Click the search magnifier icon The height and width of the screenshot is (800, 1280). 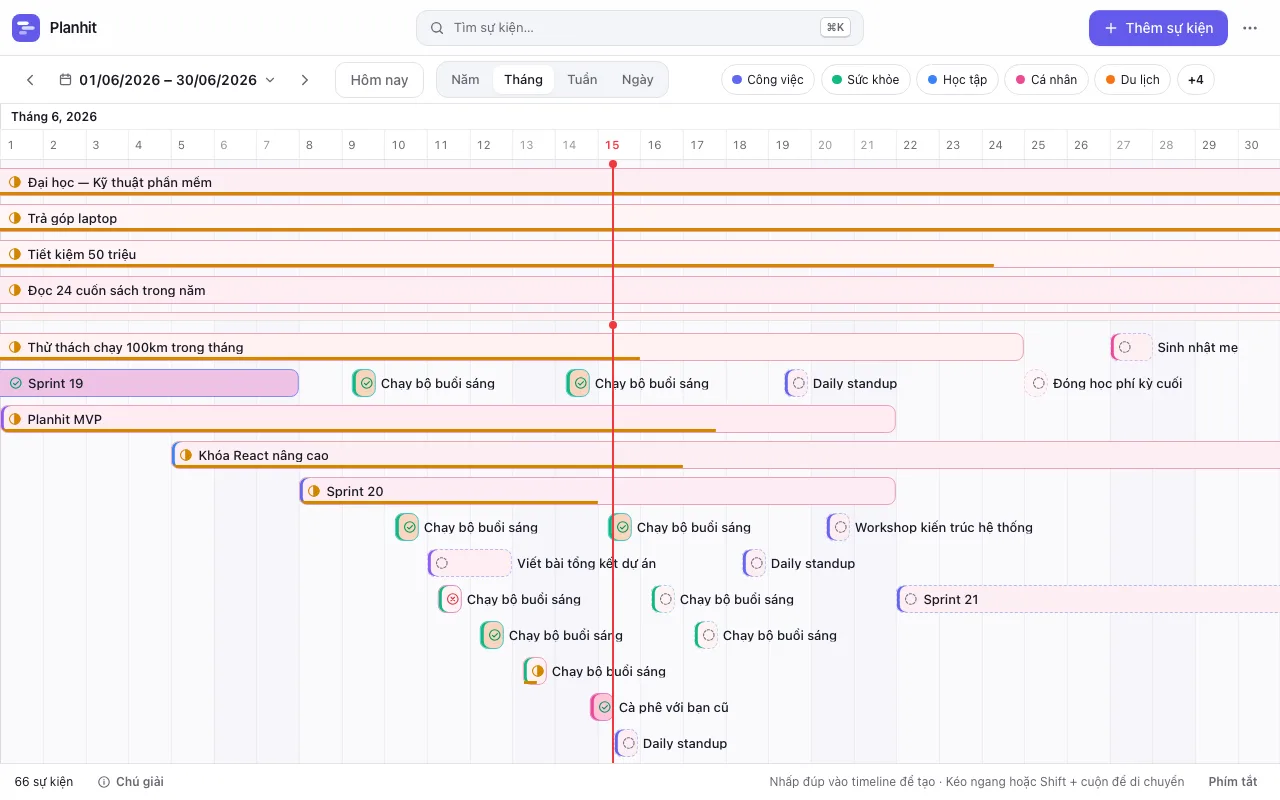click(x=437, y=28)
